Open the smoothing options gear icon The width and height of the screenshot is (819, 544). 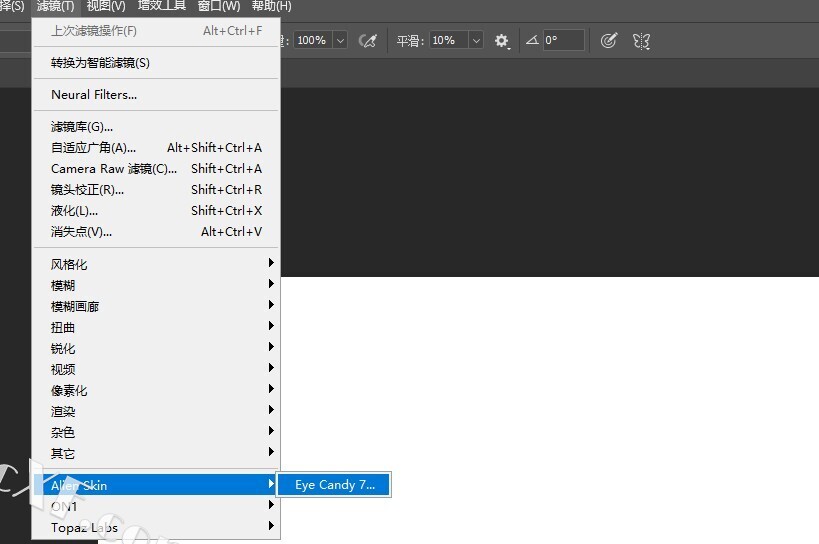502,41
